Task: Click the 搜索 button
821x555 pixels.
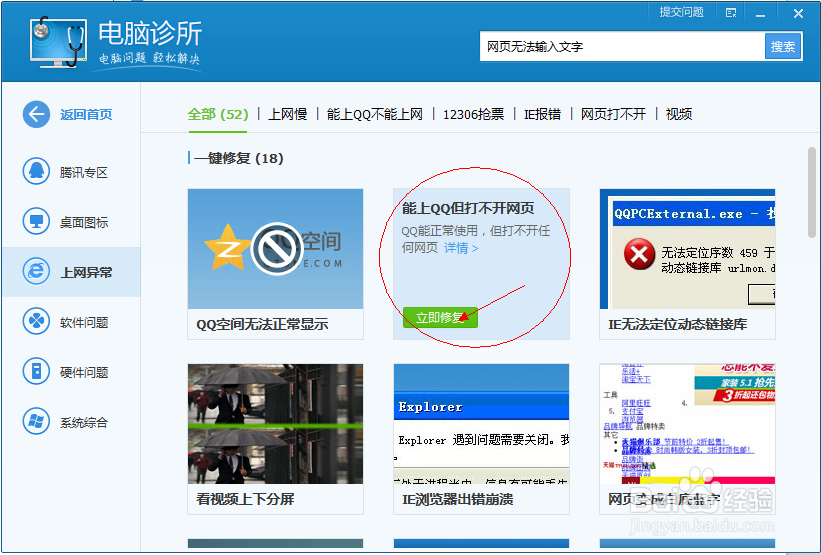Action: [783, 47]
